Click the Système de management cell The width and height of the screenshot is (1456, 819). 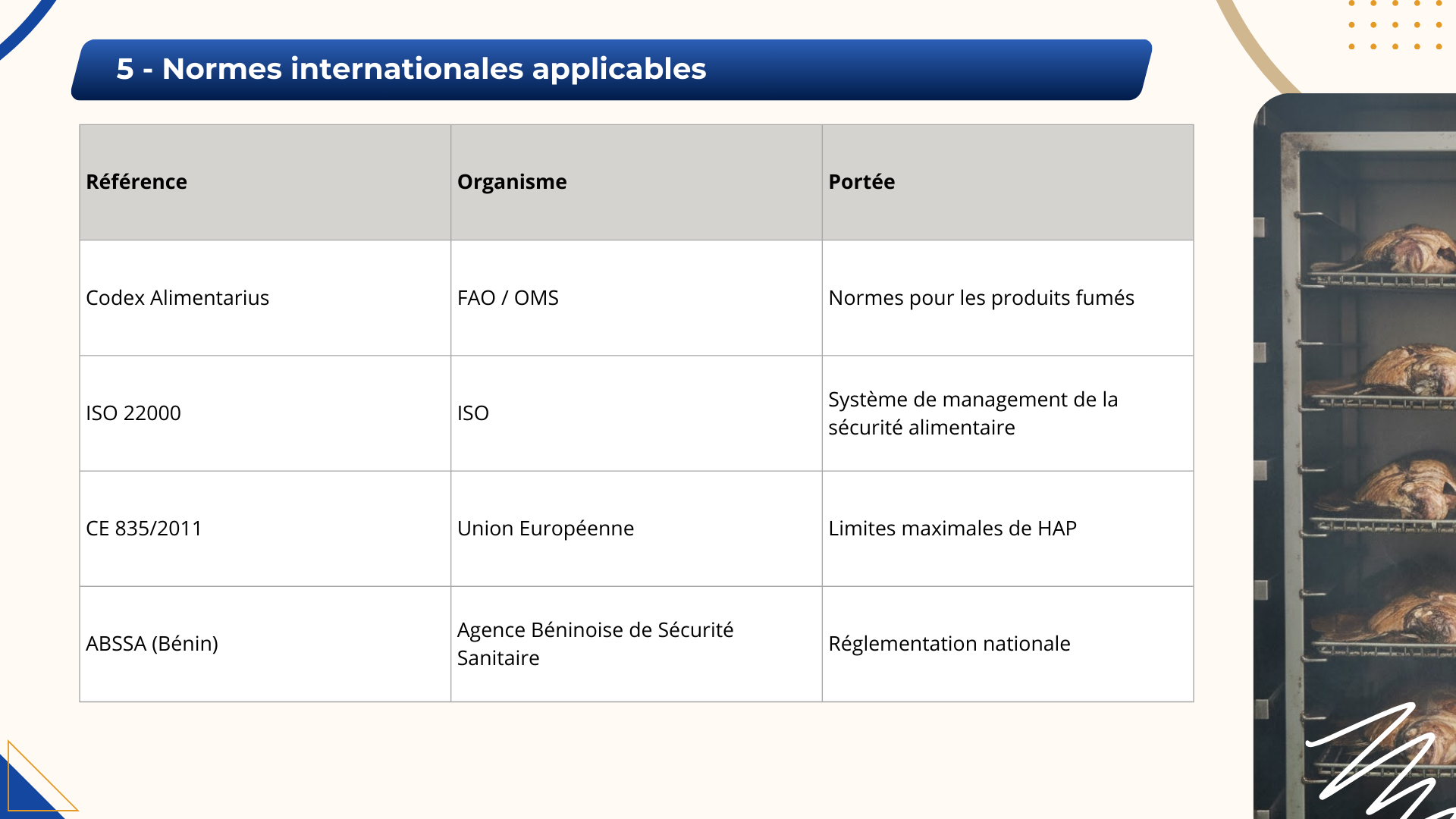[1008, 413]
